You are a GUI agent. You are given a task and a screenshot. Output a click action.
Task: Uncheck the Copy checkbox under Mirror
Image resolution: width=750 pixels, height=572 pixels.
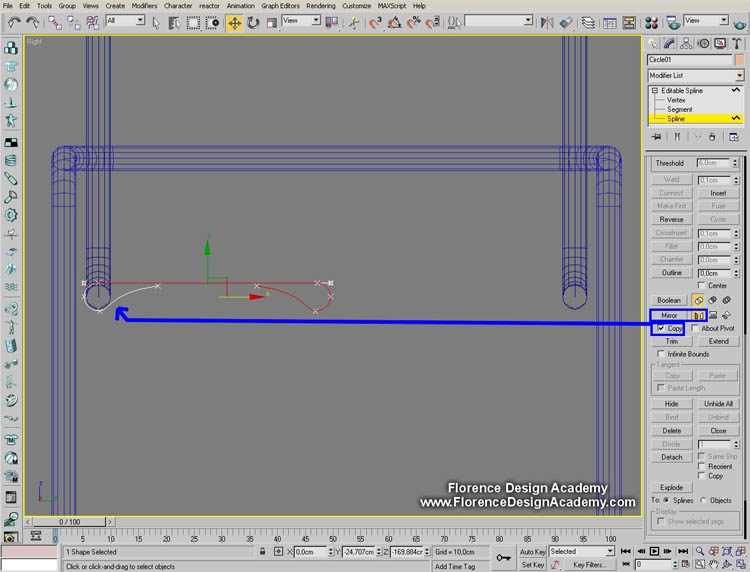click(x=661, y=328)
